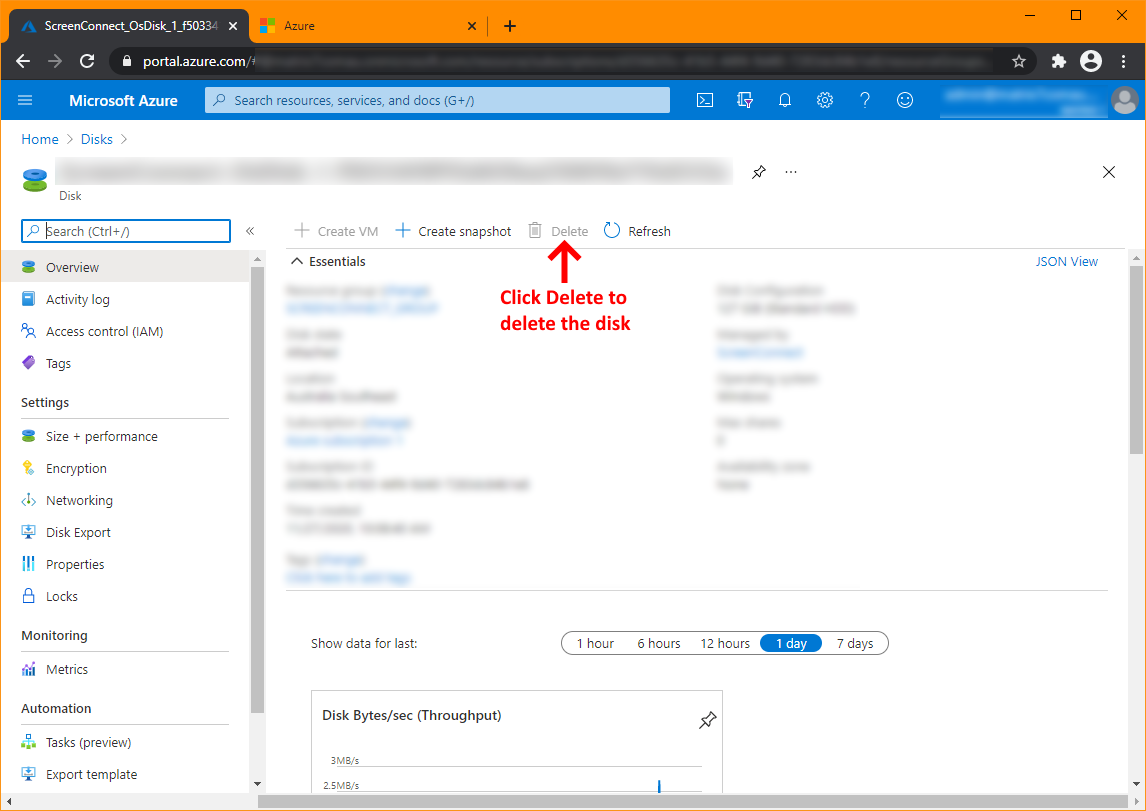1146x811 pixels.
Task: Open Networking settings
Action: tap(125, 501)
